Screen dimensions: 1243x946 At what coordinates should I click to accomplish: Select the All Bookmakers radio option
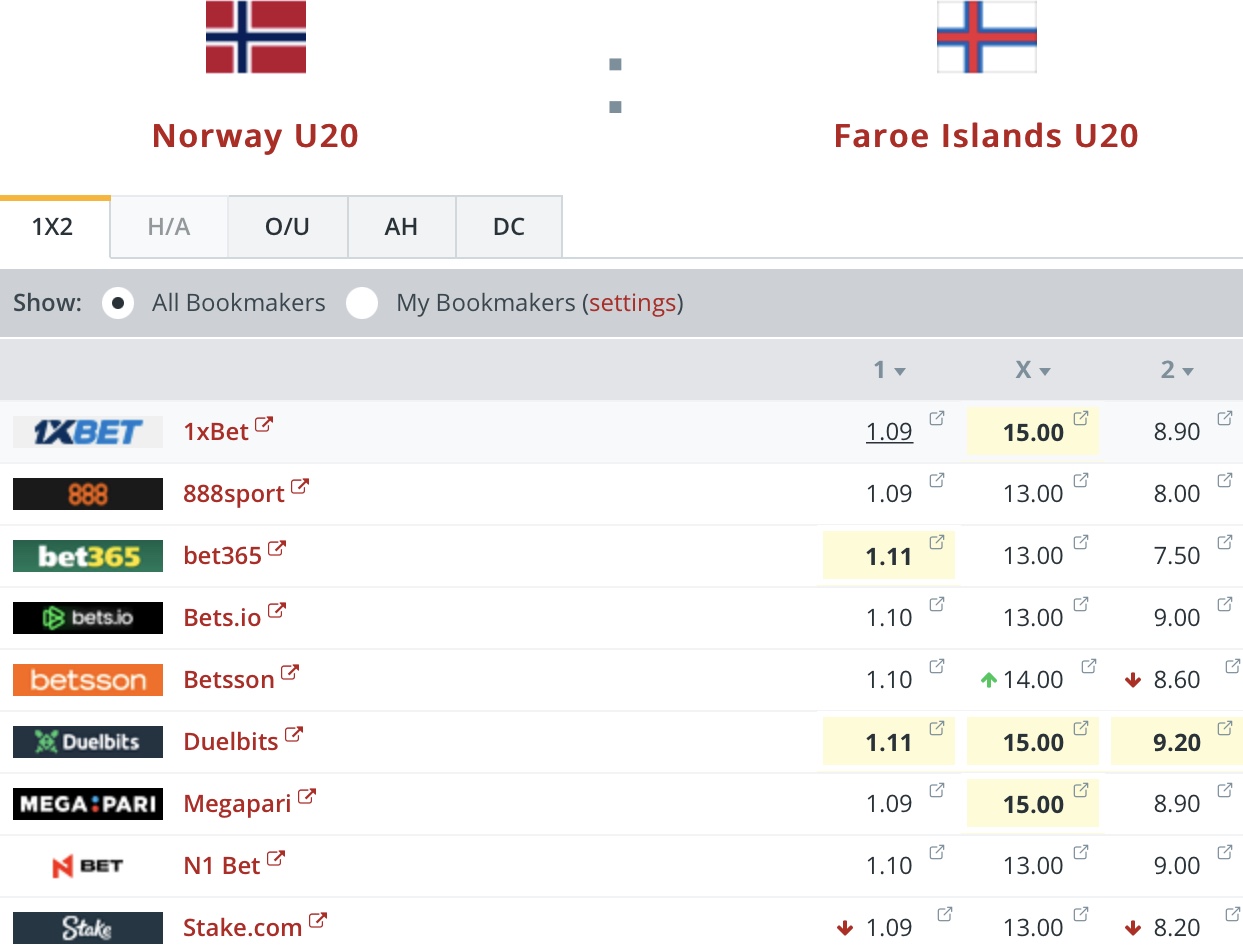coord(118,303)
